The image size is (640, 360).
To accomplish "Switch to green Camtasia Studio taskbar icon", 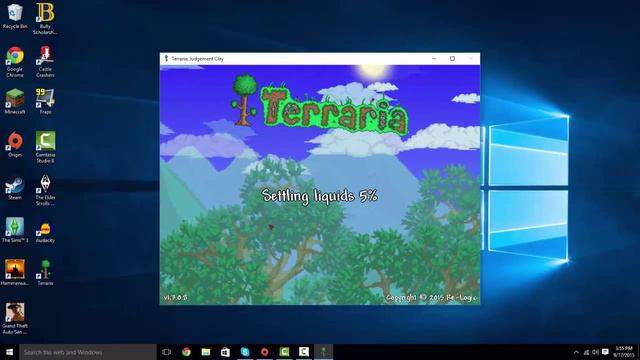I will pos(284,352).
